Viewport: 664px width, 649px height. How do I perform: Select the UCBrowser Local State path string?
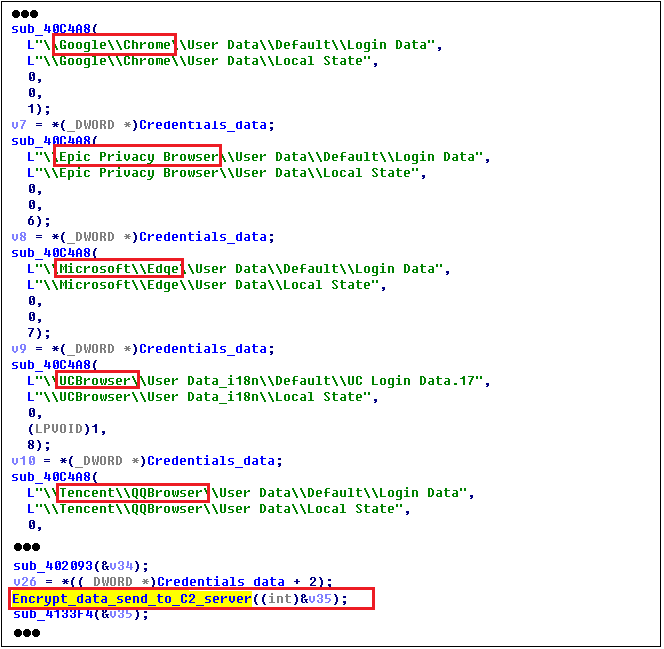[199, 397]
